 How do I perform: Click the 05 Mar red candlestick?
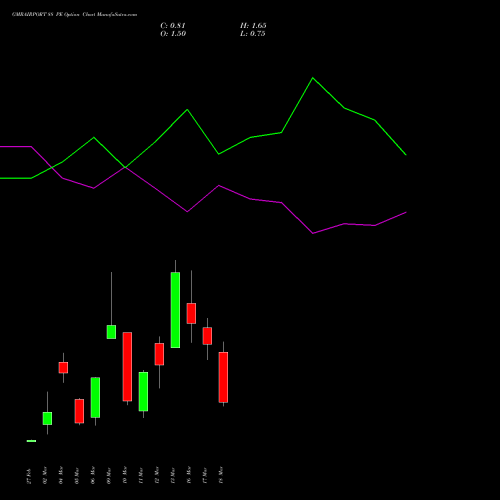coord(79,411)
